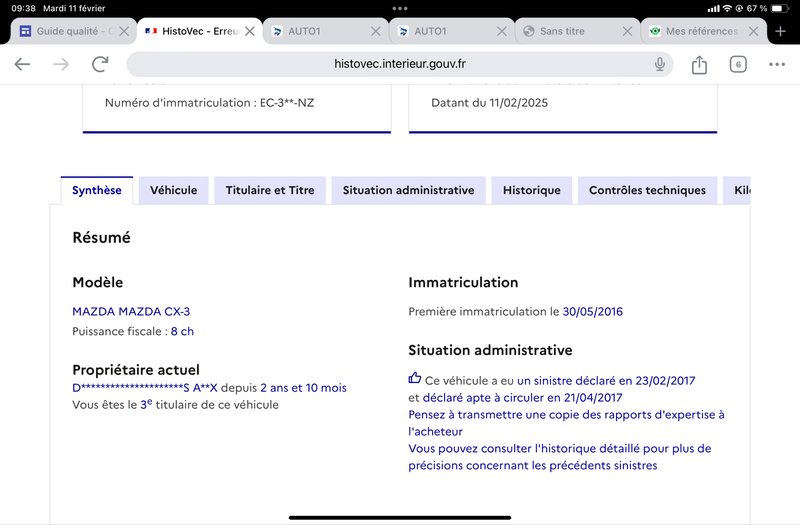800x525 pixels.
Task: Select the Synthèse tab
Action: [97, 190]
